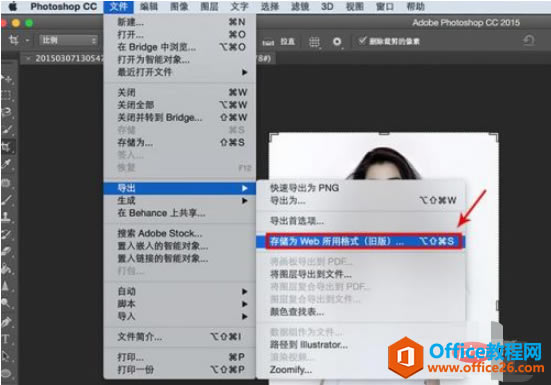
Task: Select the Blur tool
Action: tap(6, 286)
